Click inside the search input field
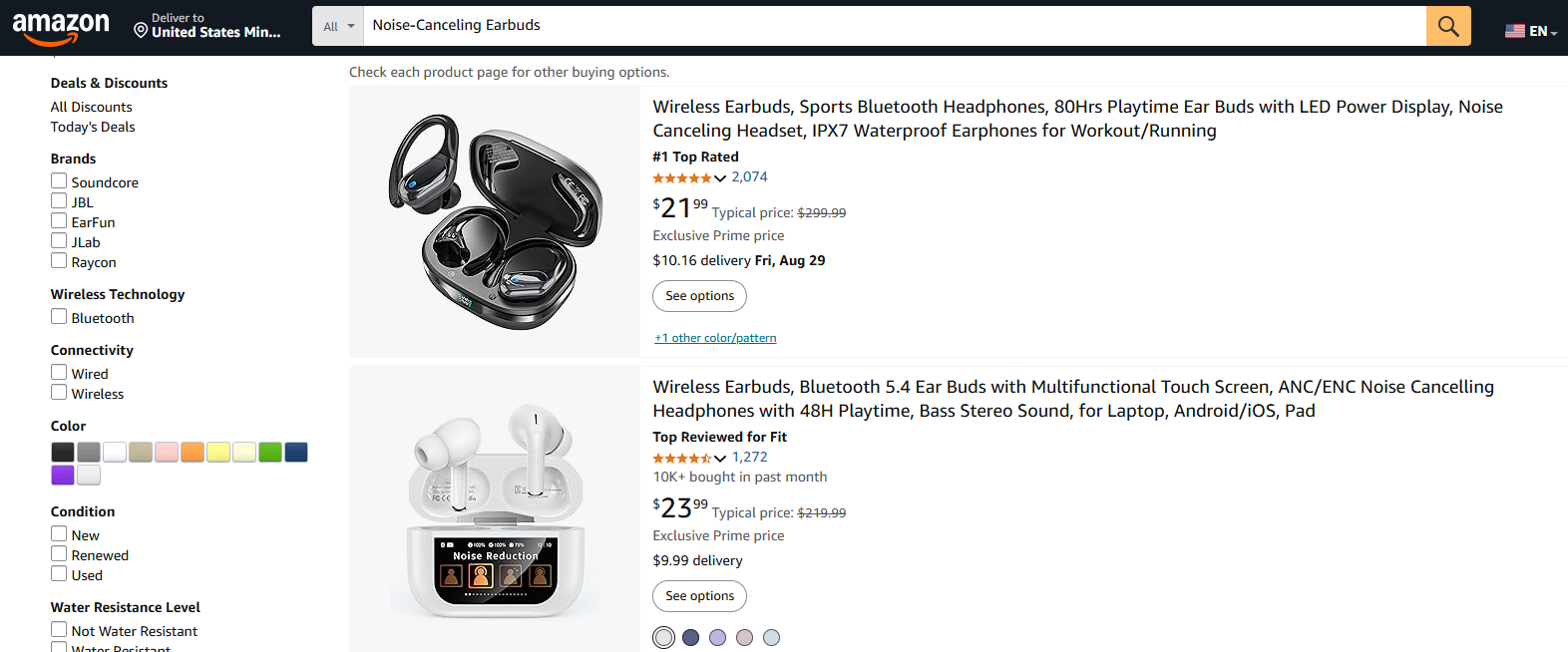The height and width of the screenshot is (652, 1568). pyautogui.click(x=698, y=25)
